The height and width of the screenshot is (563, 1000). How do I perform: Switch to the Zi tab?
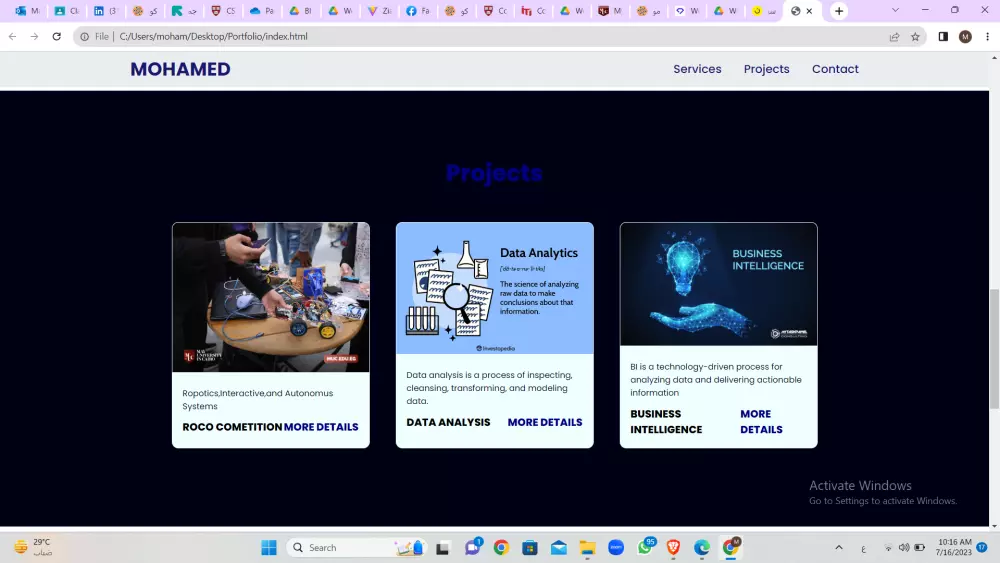point(379,11)
